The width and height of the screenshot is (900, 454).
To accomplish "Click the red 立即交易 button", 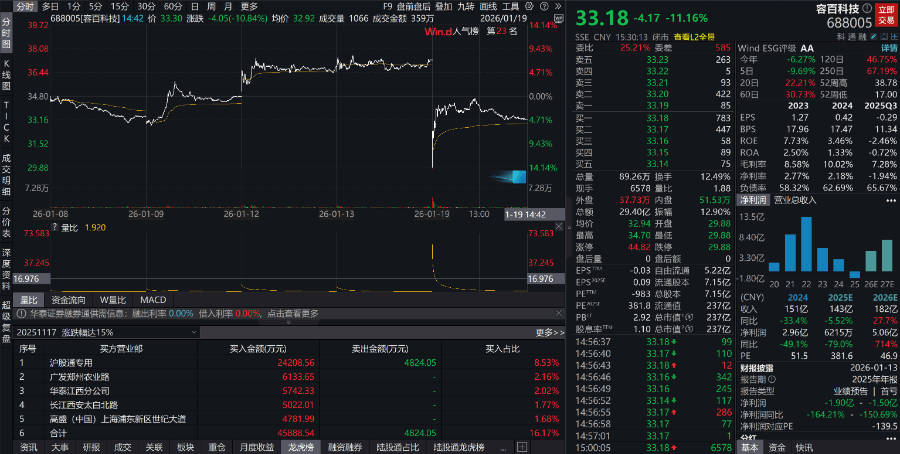I will tap(886, 15).
